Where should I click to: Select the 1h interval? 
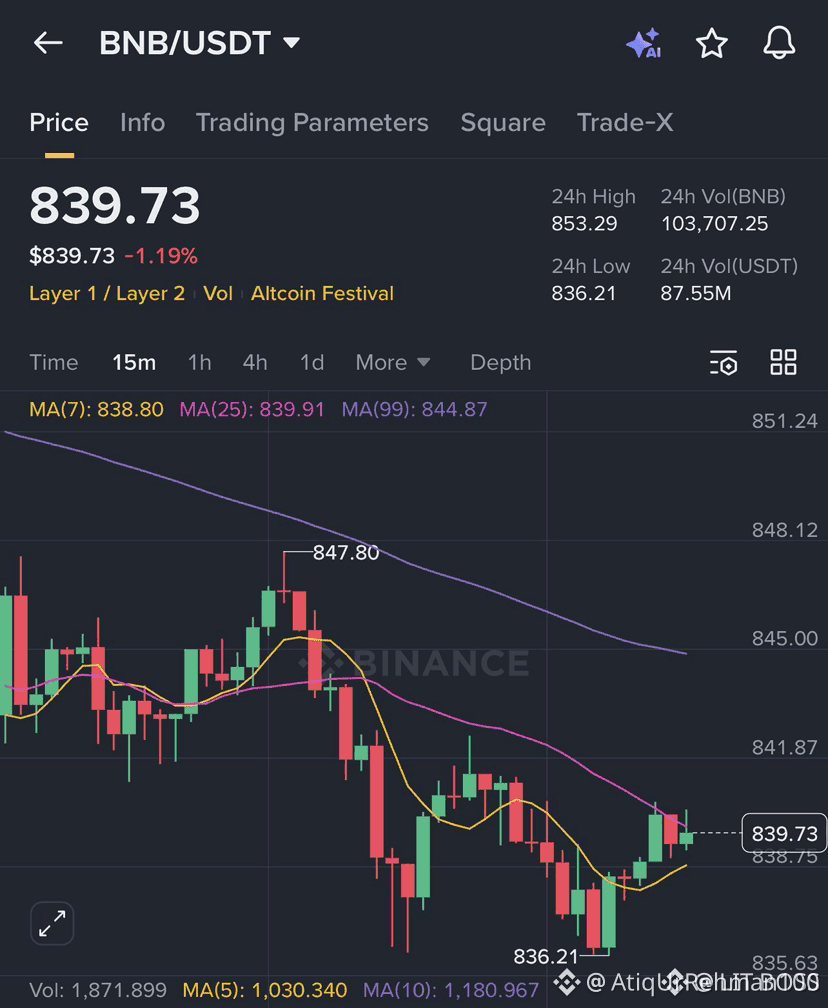(199, 363)
